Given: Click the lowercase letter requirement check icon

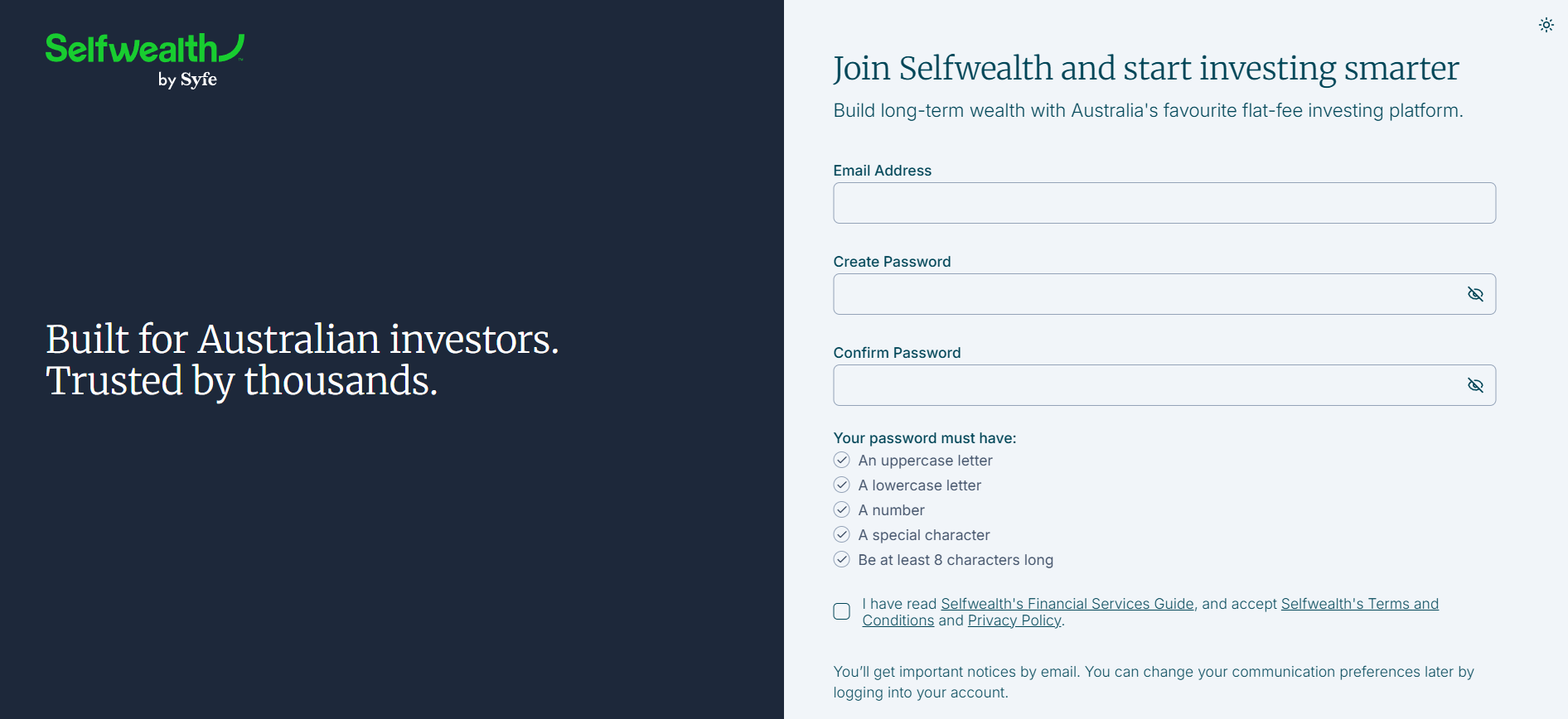Looking at the screenshot, I should click(x=842, y=485).
